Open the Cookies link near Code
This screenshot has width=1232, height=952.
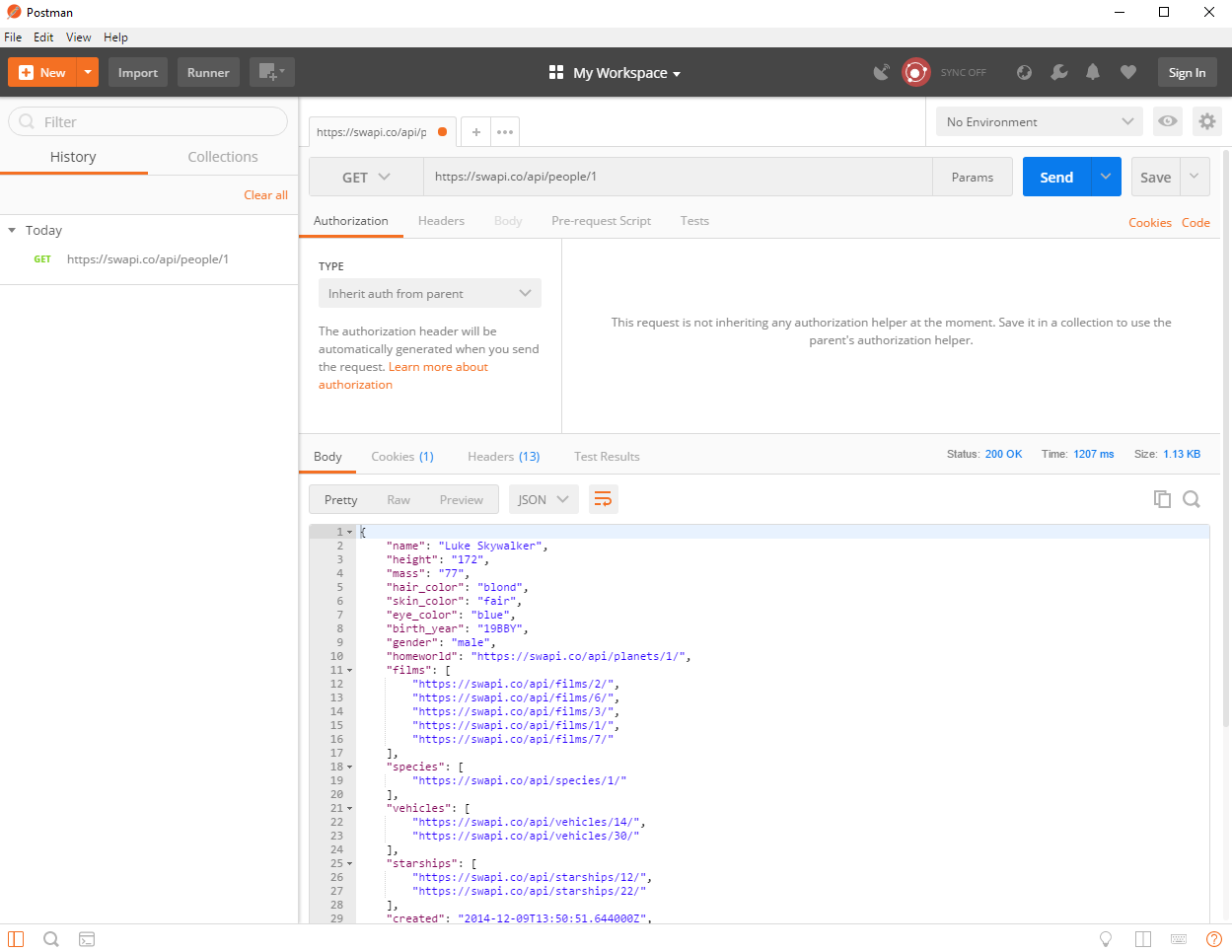[x=1150, y=223]
